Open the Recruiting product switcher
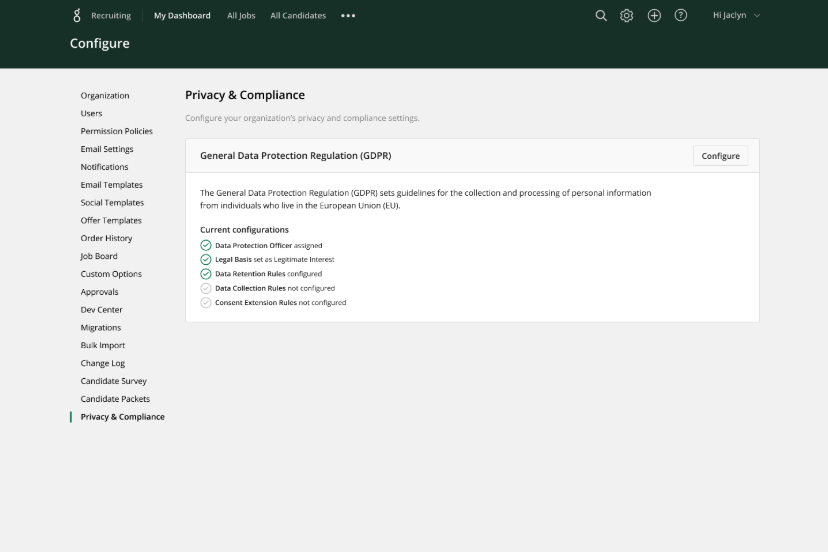 [x=111, y=16]
